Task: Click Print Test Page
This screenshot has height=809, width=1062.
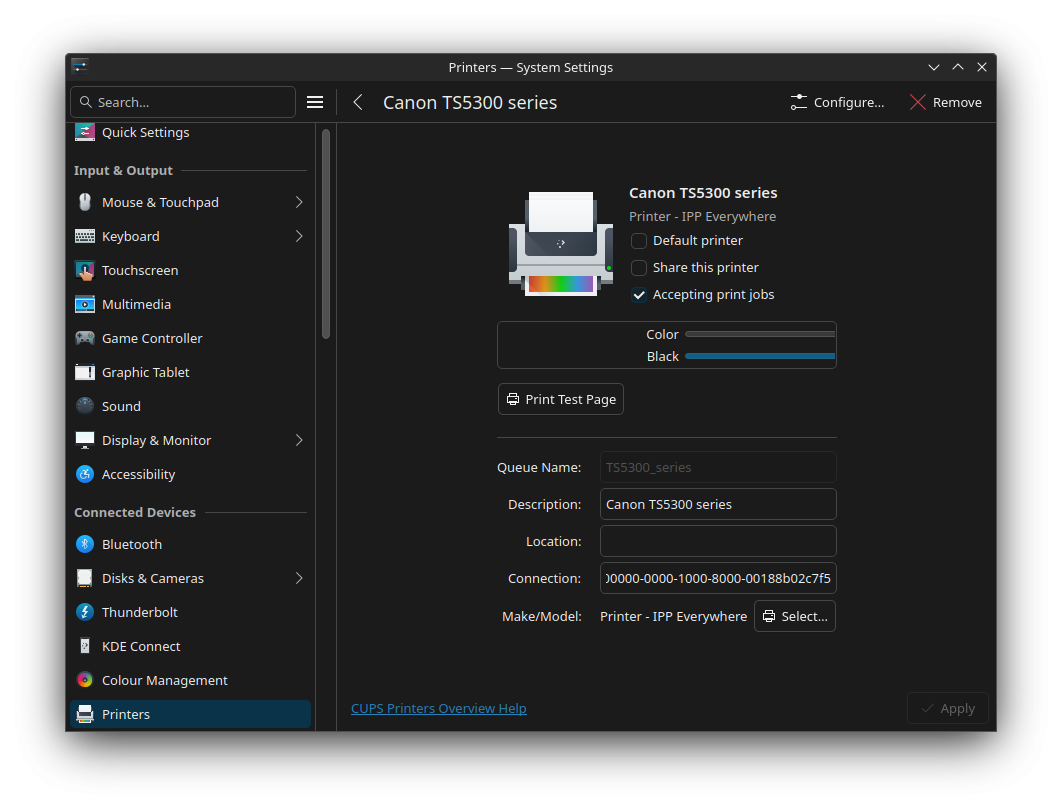Action: (x=561, y=399)
